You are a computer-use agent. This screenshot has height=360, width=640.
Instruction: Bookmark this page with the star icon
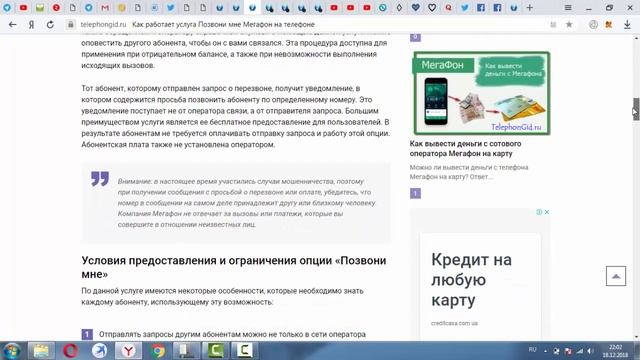tap(569, 24)
